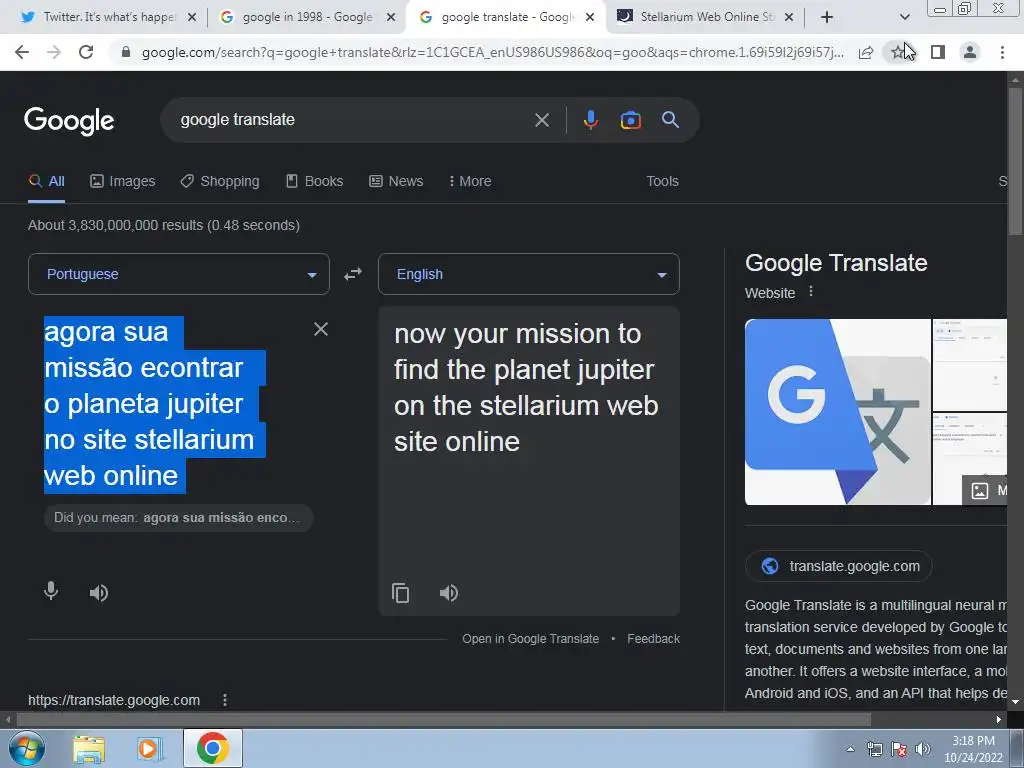Bookmark this page with the star icon
This screenshot has height=768, width=1024.
898,52
